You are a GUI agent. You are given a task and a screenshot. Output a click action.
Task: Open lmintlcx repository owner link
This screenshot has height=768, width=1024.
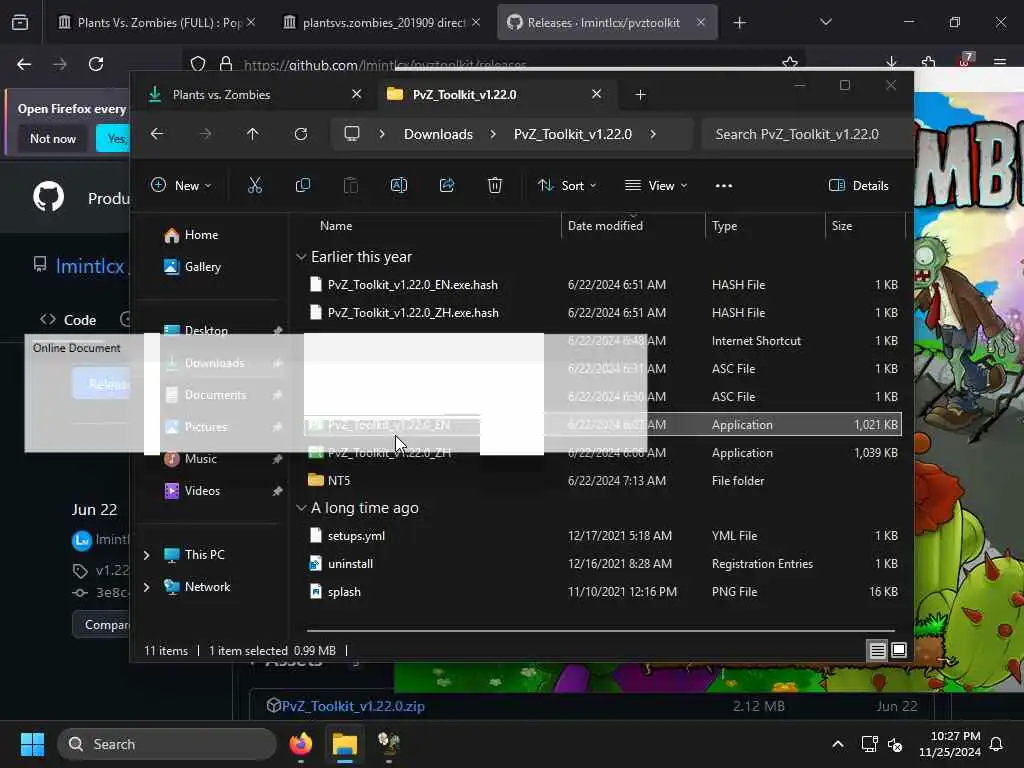point(89,266)
